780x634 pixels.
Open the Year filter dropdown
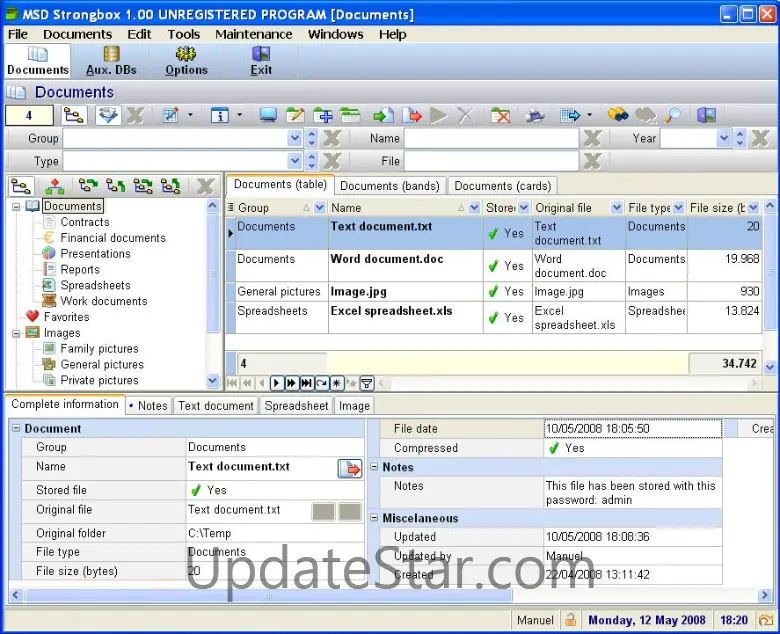(724, 138)
